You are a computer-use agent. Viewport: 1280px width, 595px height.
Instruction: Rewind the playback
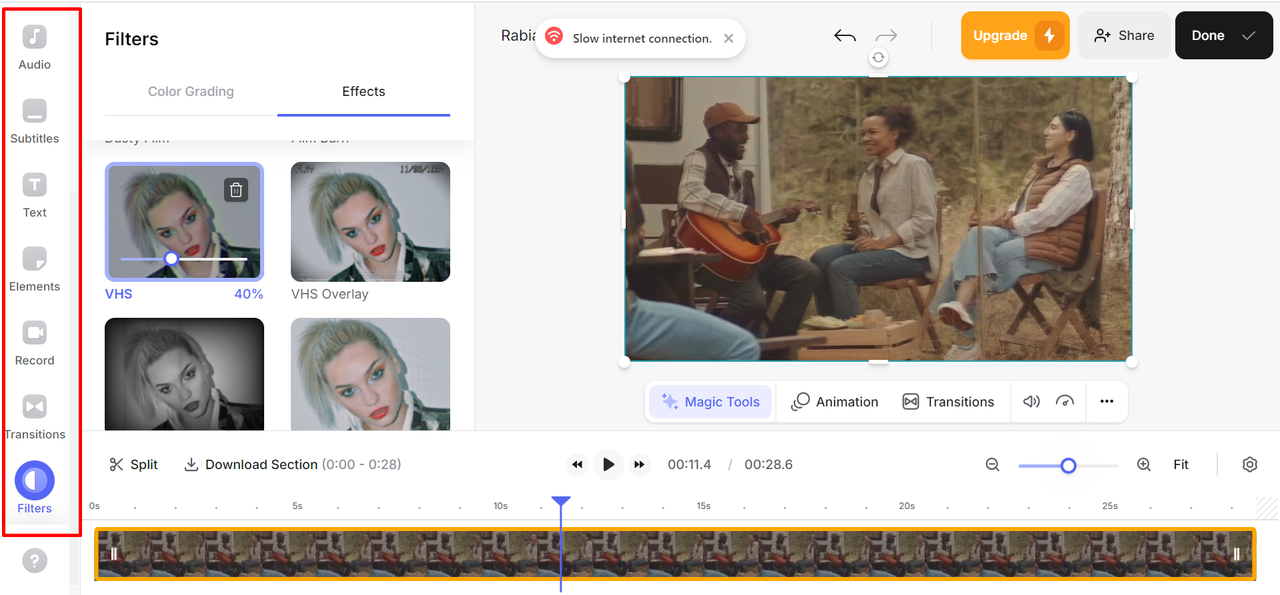click(x=577, y=464)
